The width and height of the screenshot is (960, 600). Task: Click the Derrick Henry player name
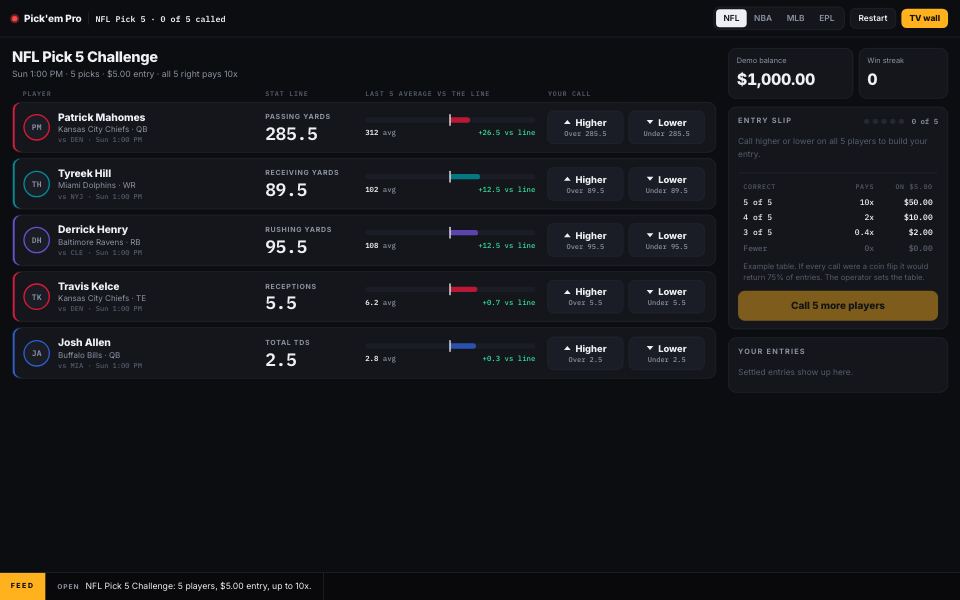(x=93, y=230)
